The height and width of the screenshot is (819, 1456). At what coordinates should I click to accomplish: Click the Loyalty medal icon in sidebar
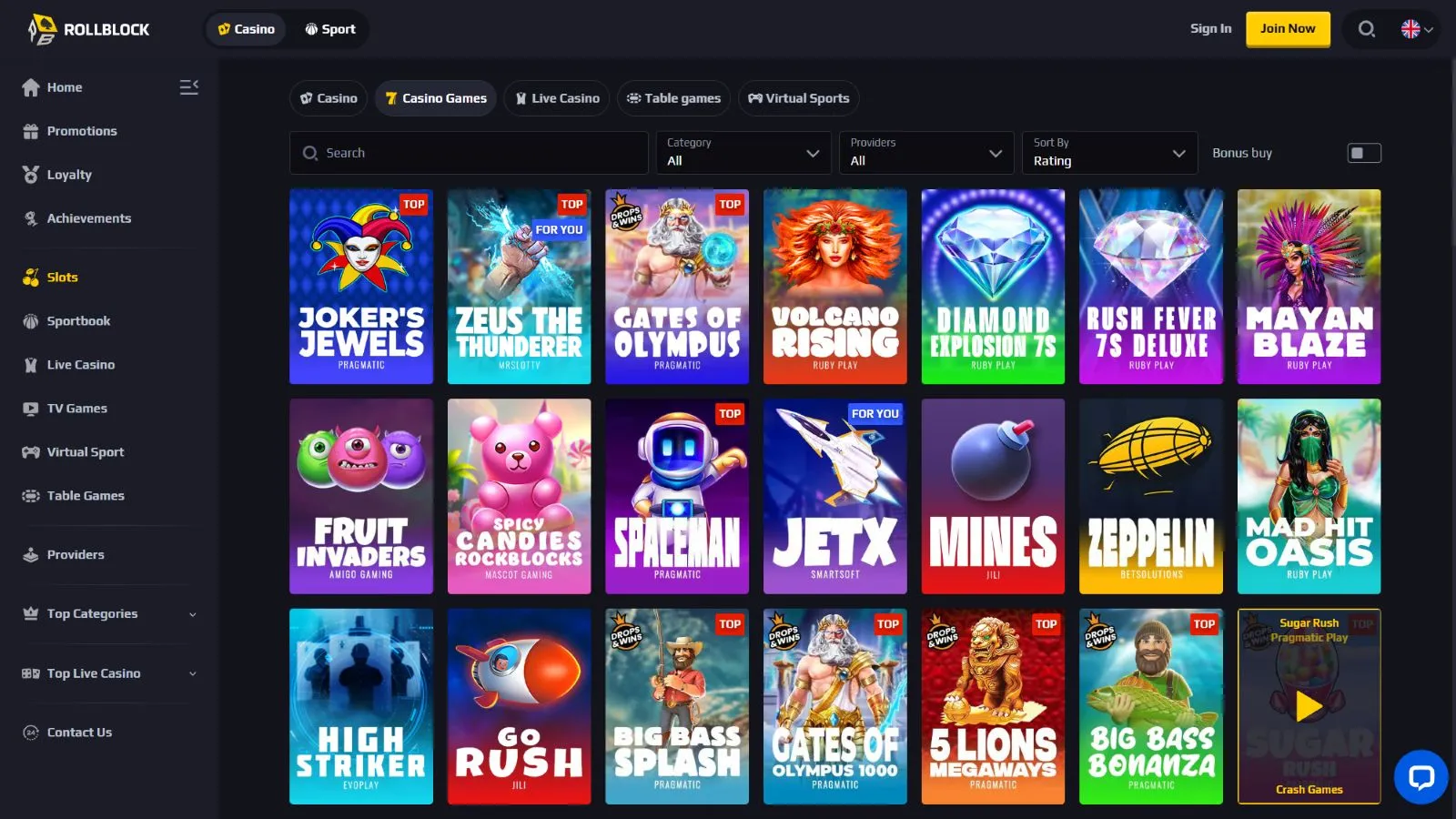[x=31, y=175]
